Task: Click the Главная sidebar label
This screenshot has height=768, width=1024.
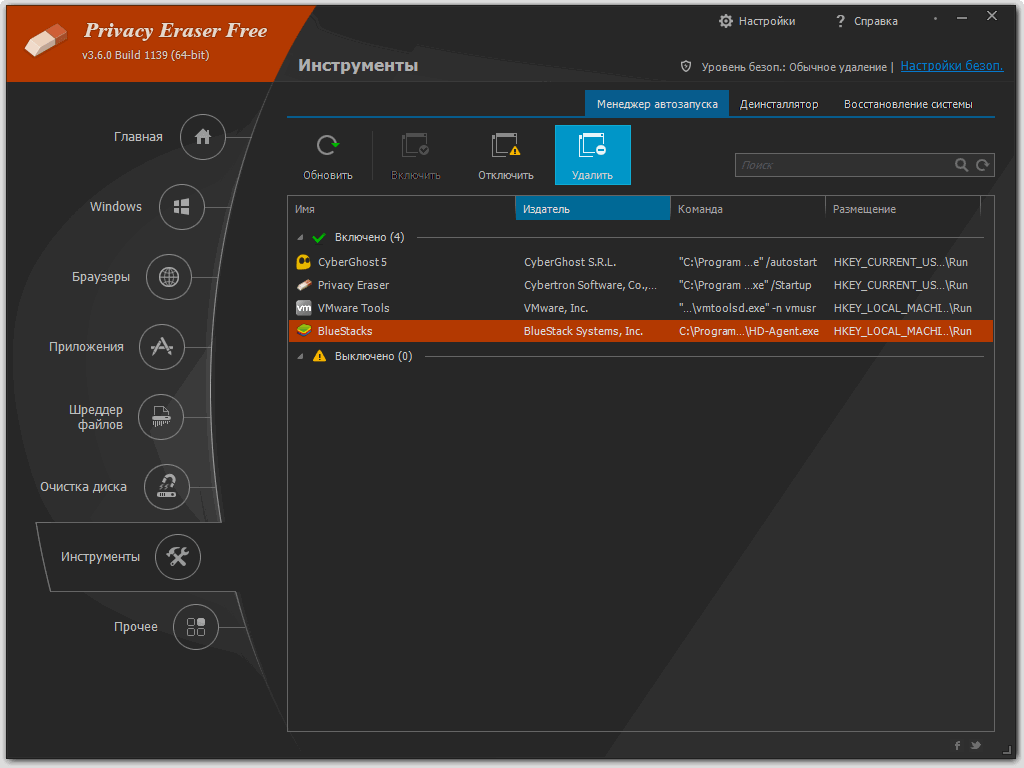Action: tap(138, 136)
